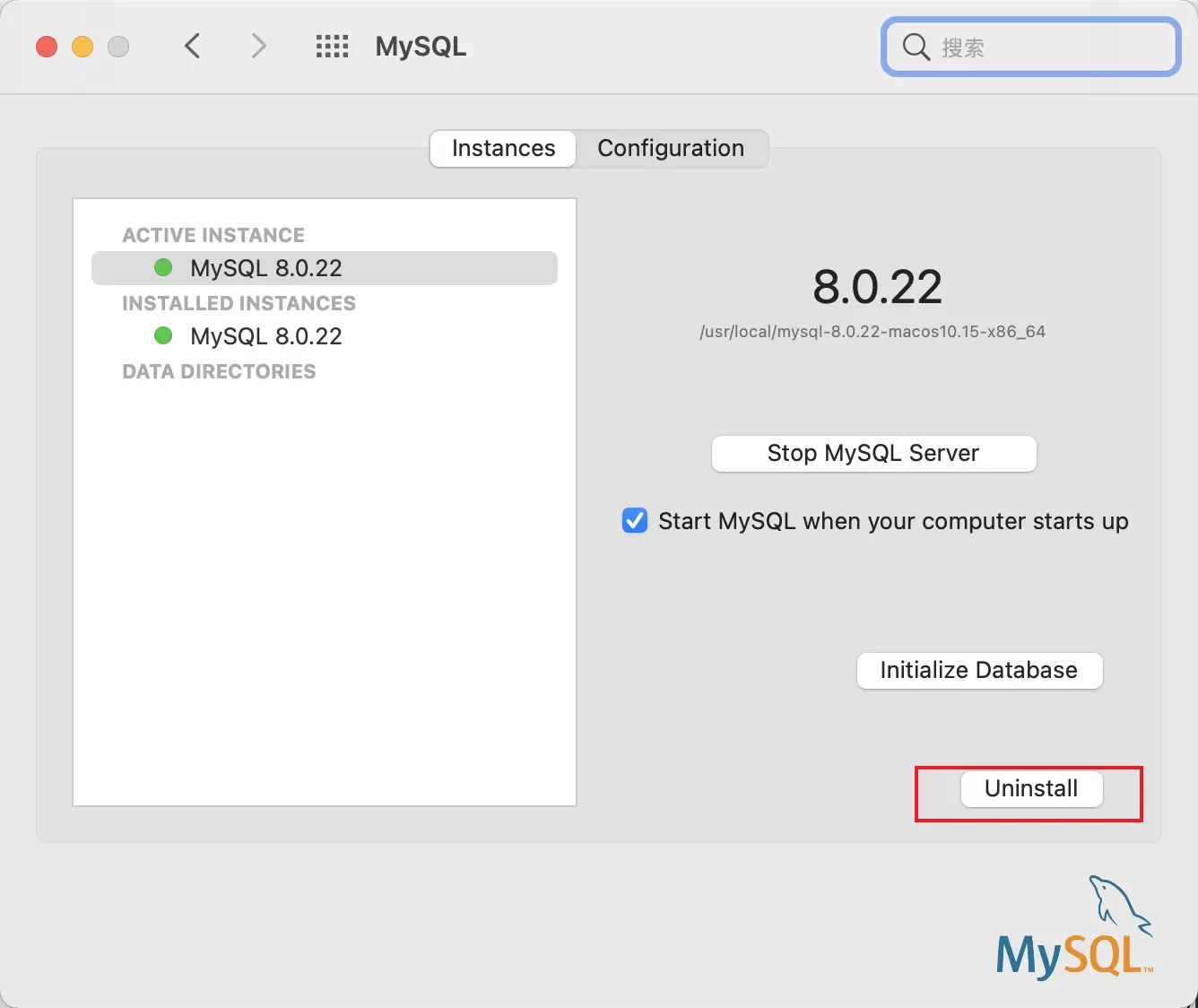
Task: Click the DATA DIRECTORIES header
Action: [219, 371]
